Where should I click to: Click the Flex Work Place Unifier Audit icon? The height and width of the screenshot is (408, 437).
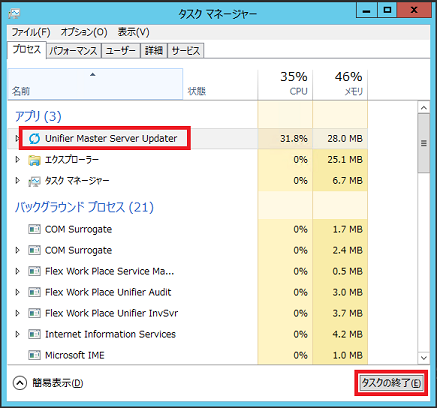[x=34, y=292]
